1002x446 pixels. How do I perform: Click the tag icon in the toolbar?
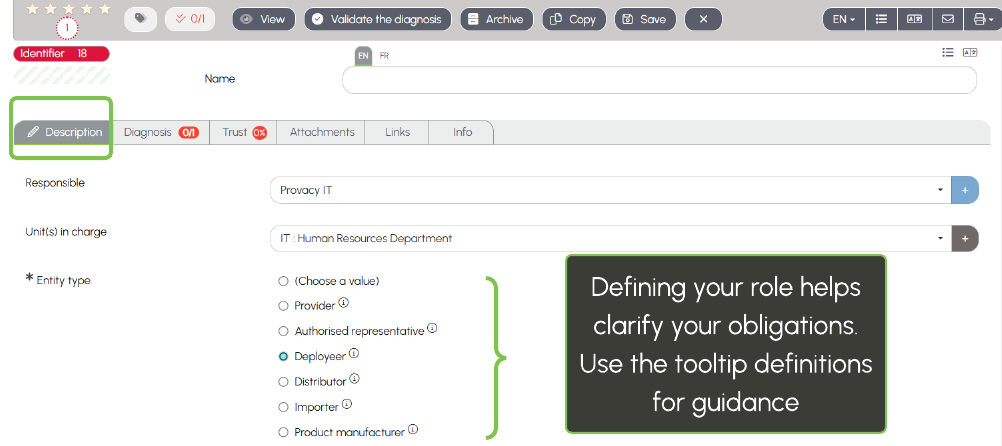[140, 19]
